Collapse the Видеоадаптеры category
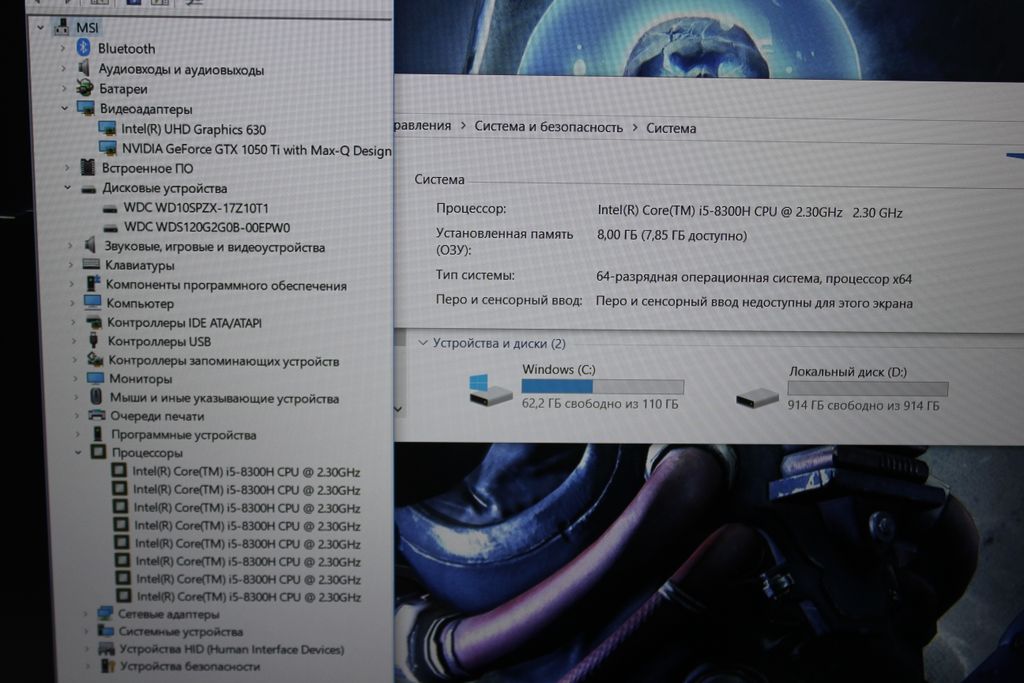 coord(65,109)
